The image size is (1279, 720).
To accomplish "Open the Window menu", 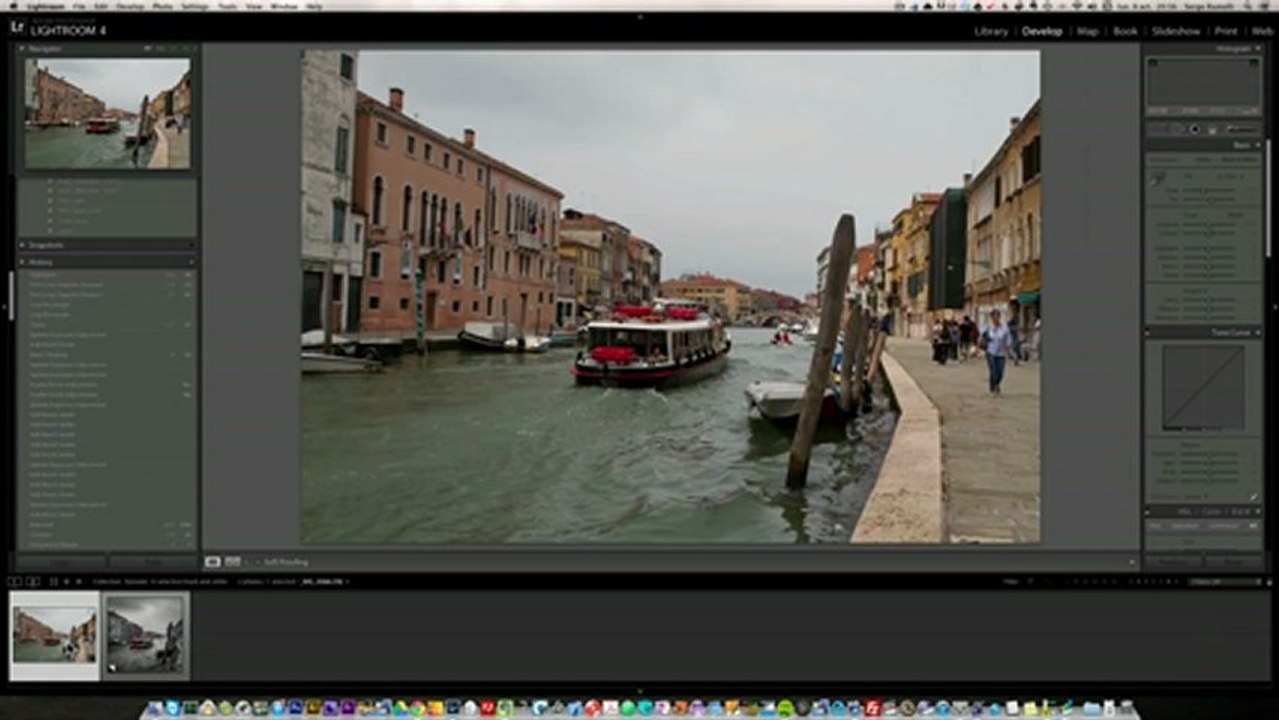I will pos(284,6).
